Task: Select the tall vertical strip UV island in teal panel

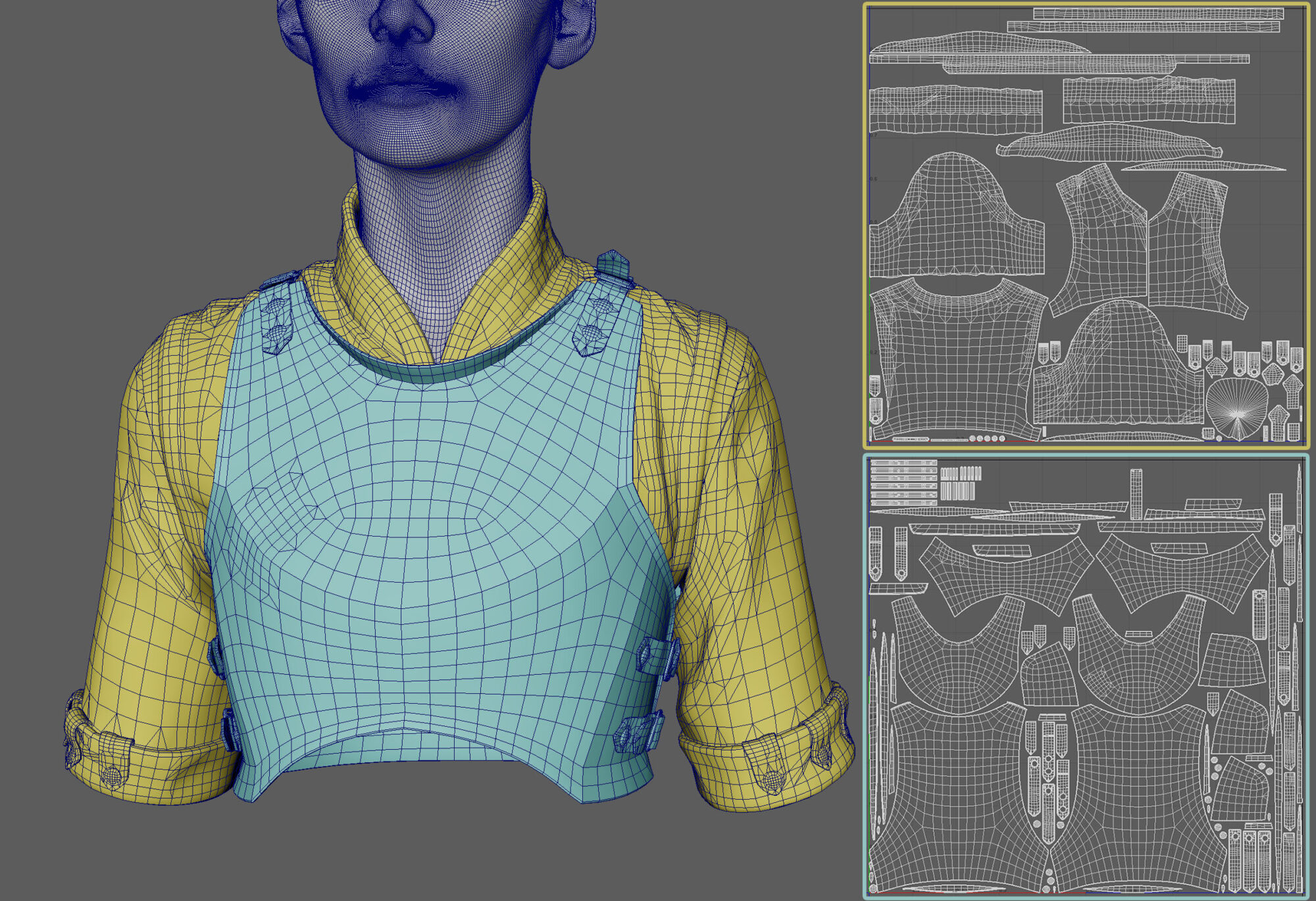Action: [x=1136, y=494]
